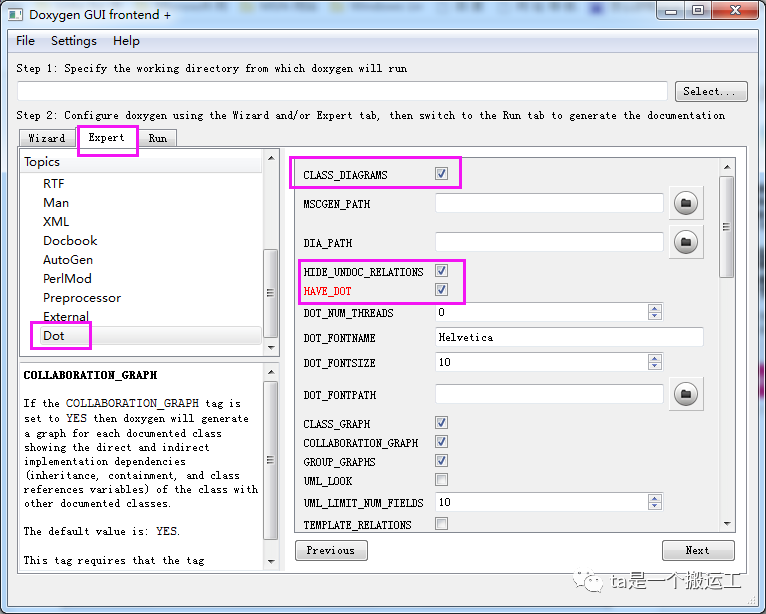Click options panel scroll up arrow
The height and width of the screenshot is (614, 766).
point(727,167)
